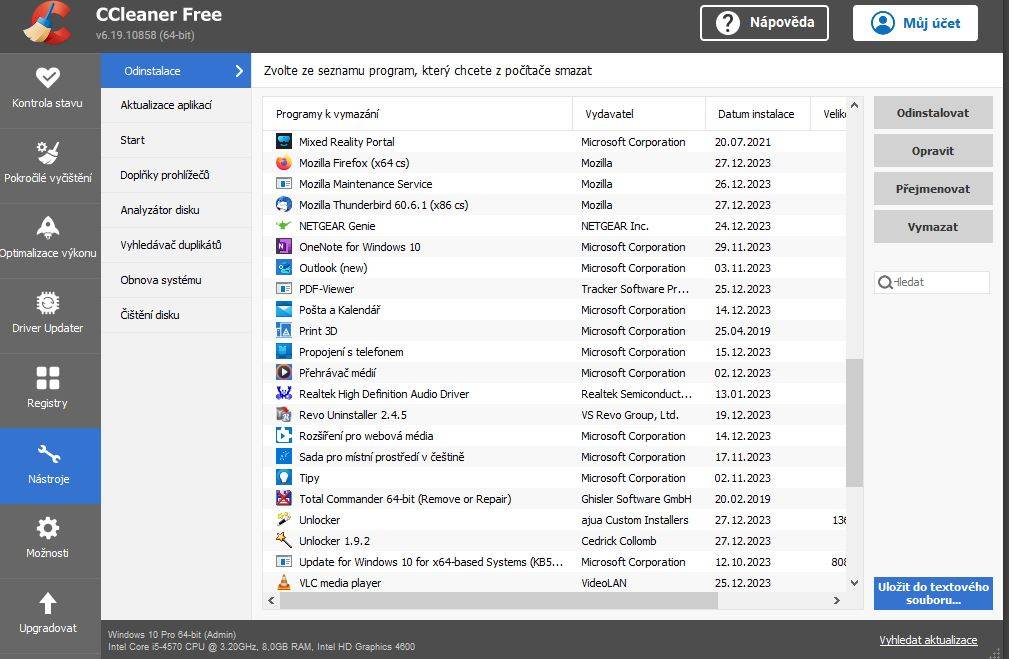The image size is (1009, 659).
Task: Click vertical scrollbar up arrow
Action: (855, 105)
